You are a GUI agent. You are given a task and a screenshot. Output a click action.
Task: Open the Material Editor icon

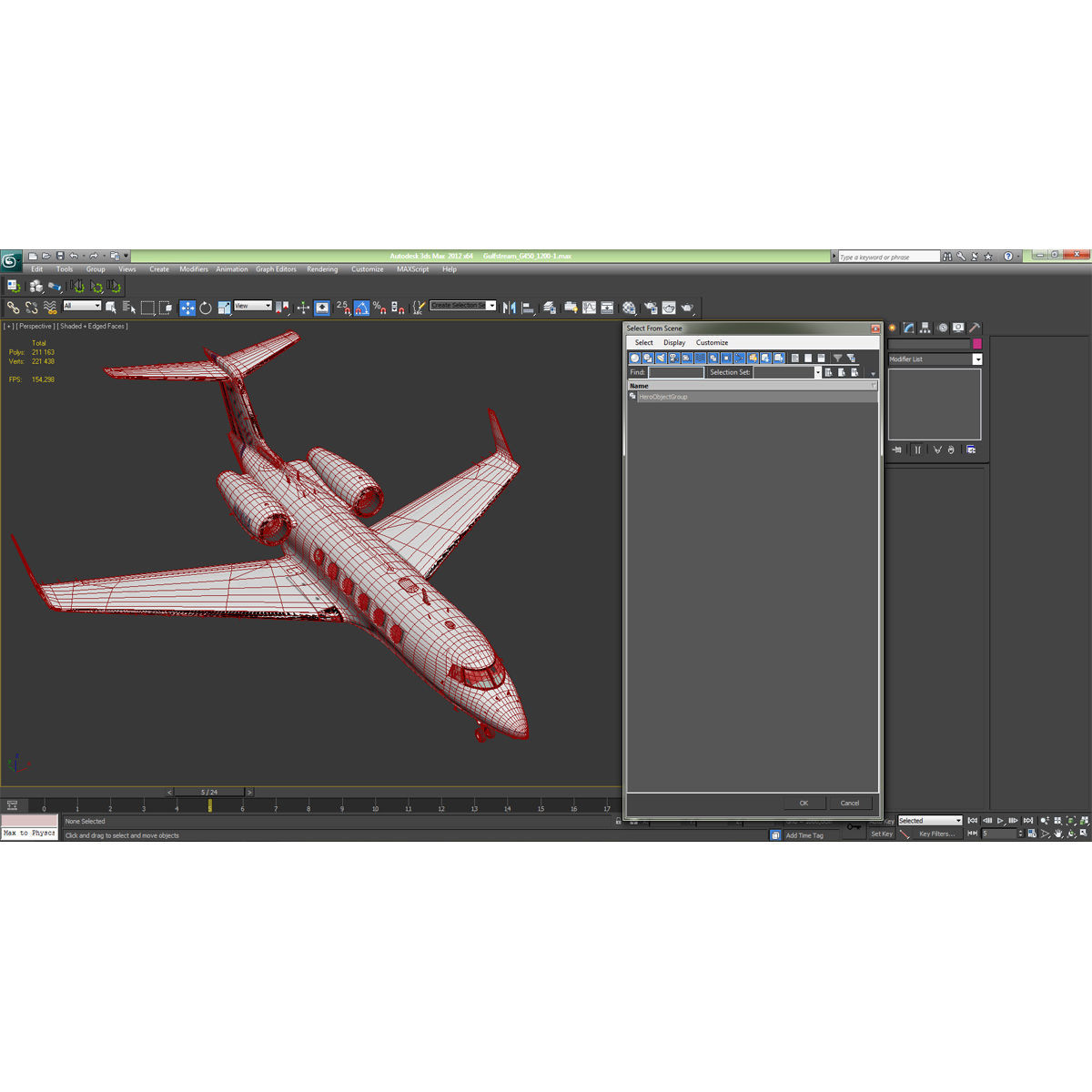click(x=629, y=308)
